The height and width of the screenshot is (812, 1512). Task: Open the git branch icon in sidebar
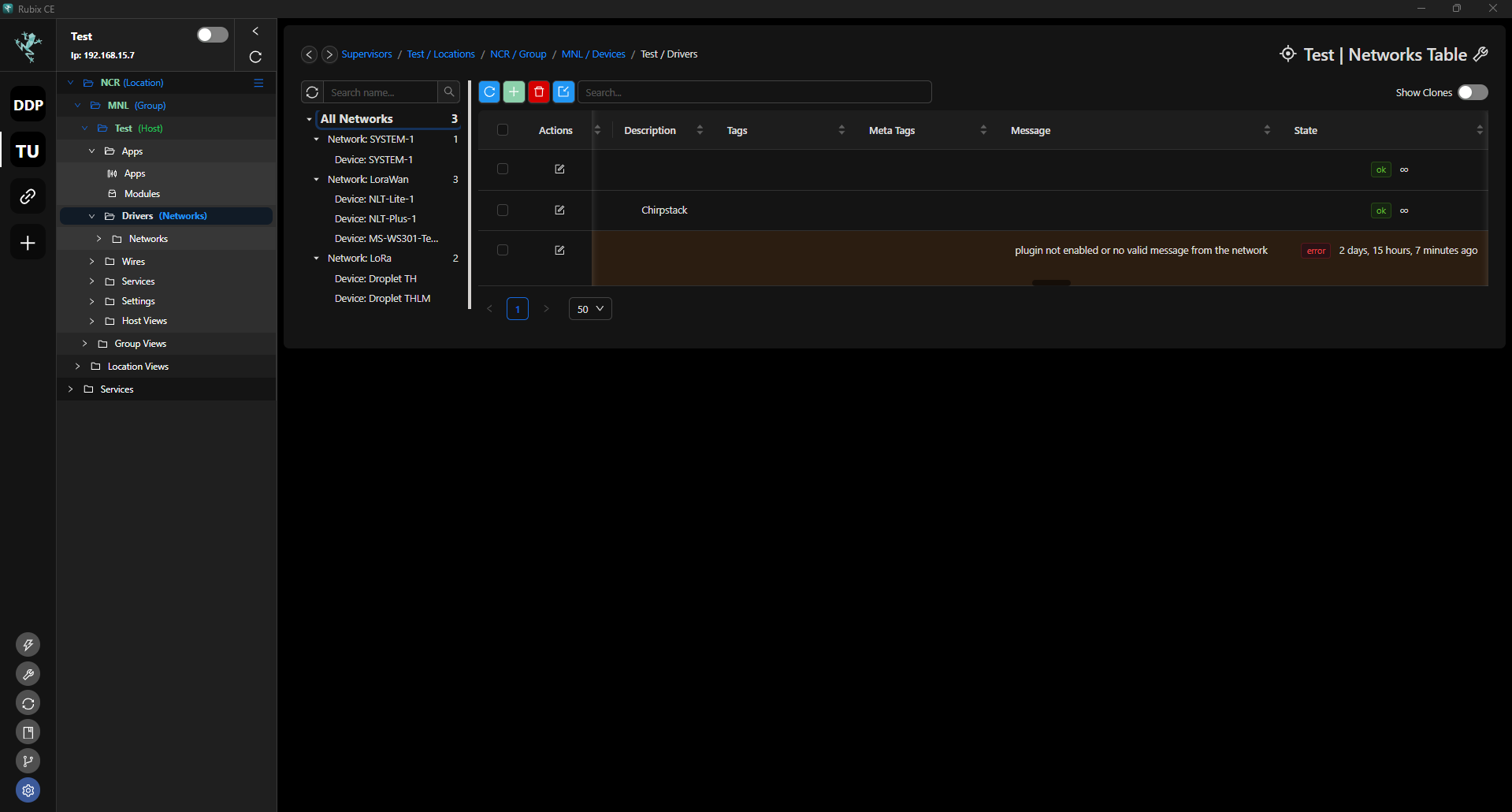28,761
